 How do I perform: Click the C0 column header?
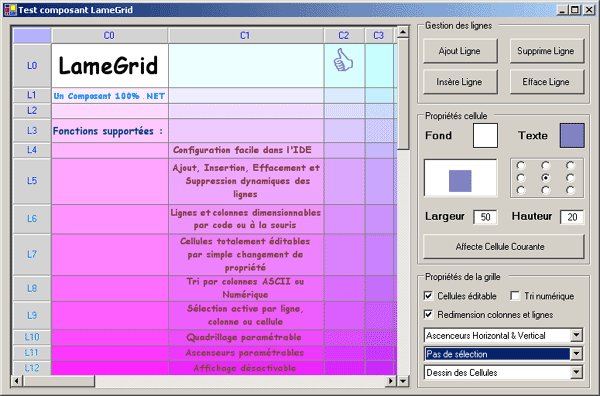tap(110, 36)
